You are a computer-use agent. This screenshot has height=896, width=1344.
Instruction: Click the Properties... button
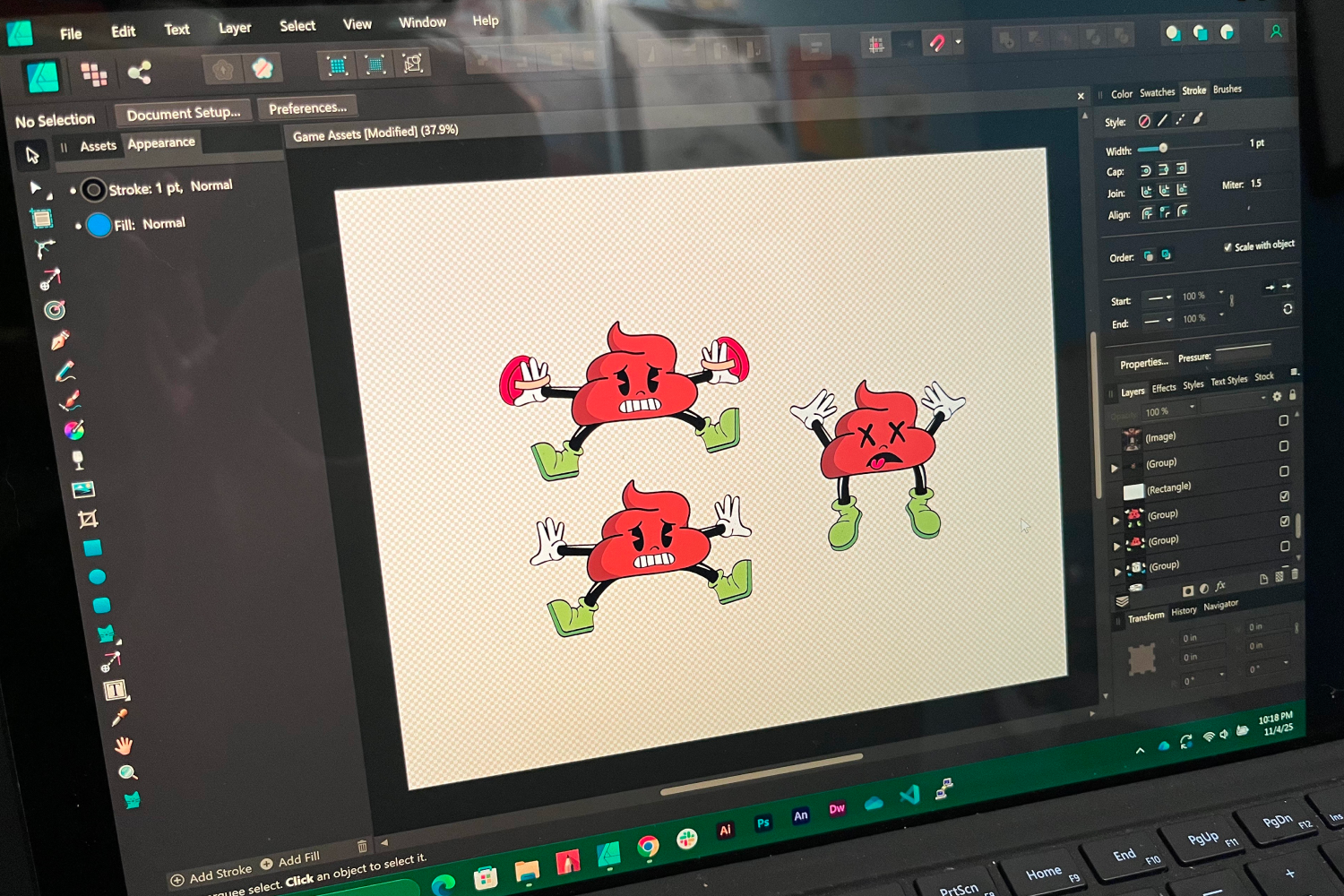coord(1144,363)
